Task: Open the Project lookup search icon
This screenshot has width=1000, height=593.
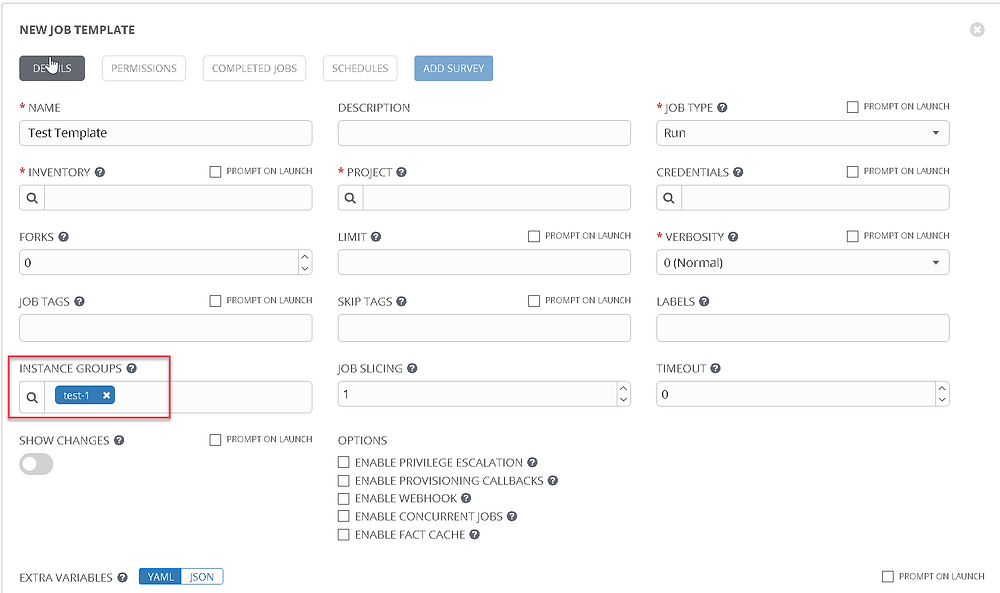Action: [x=350, y=198]
